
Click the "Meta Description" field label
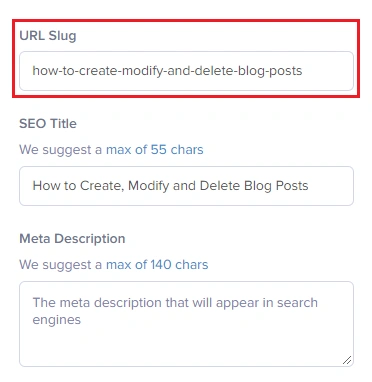point(72,239)
